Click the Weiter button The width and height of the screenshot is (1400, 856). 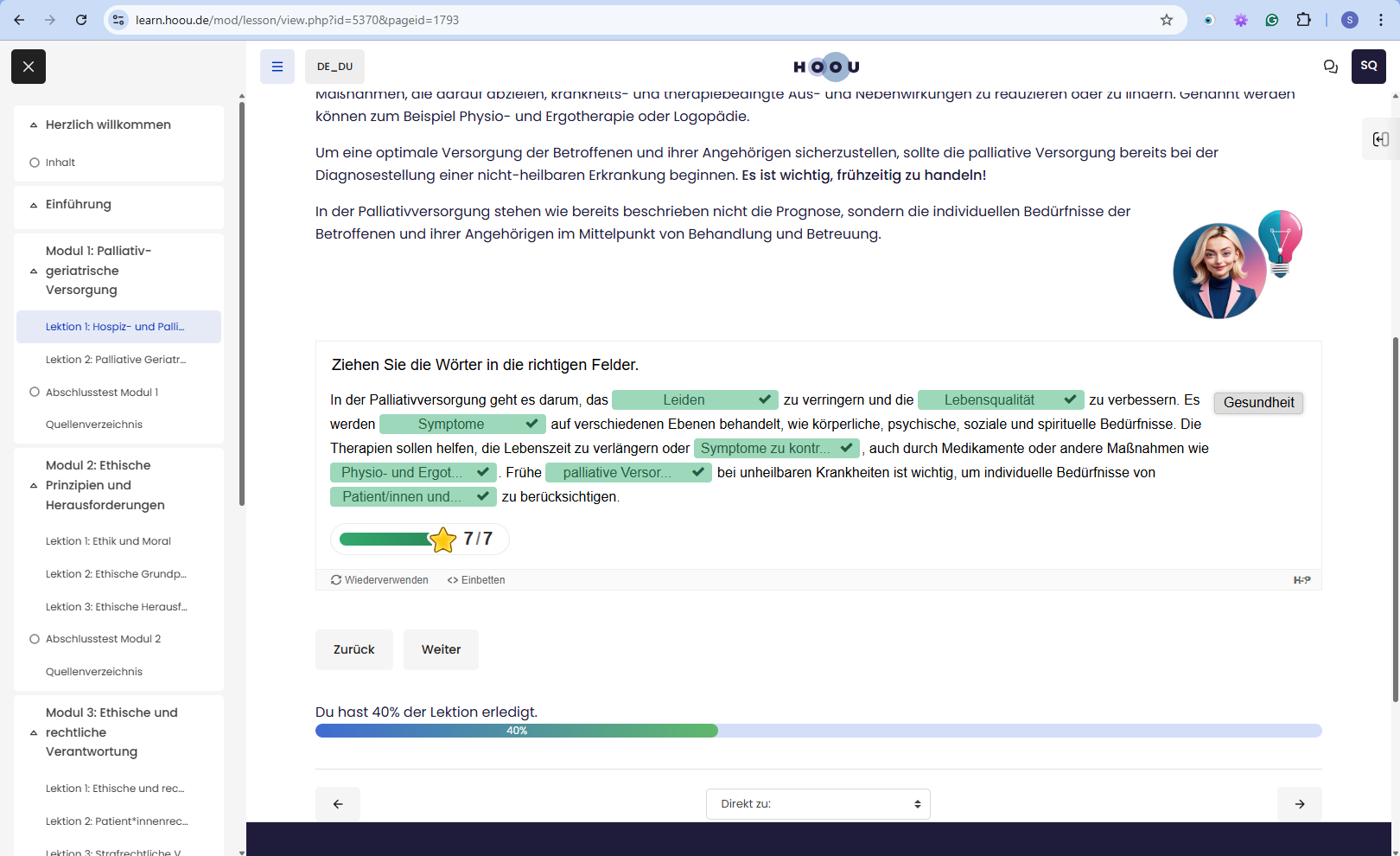(441, 649)
